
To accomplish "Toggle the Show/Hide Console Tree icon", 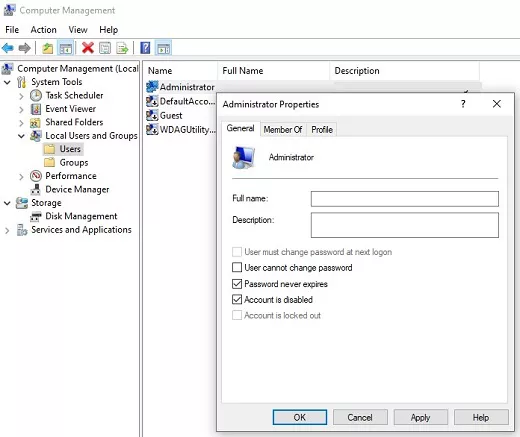I will 65,48.
